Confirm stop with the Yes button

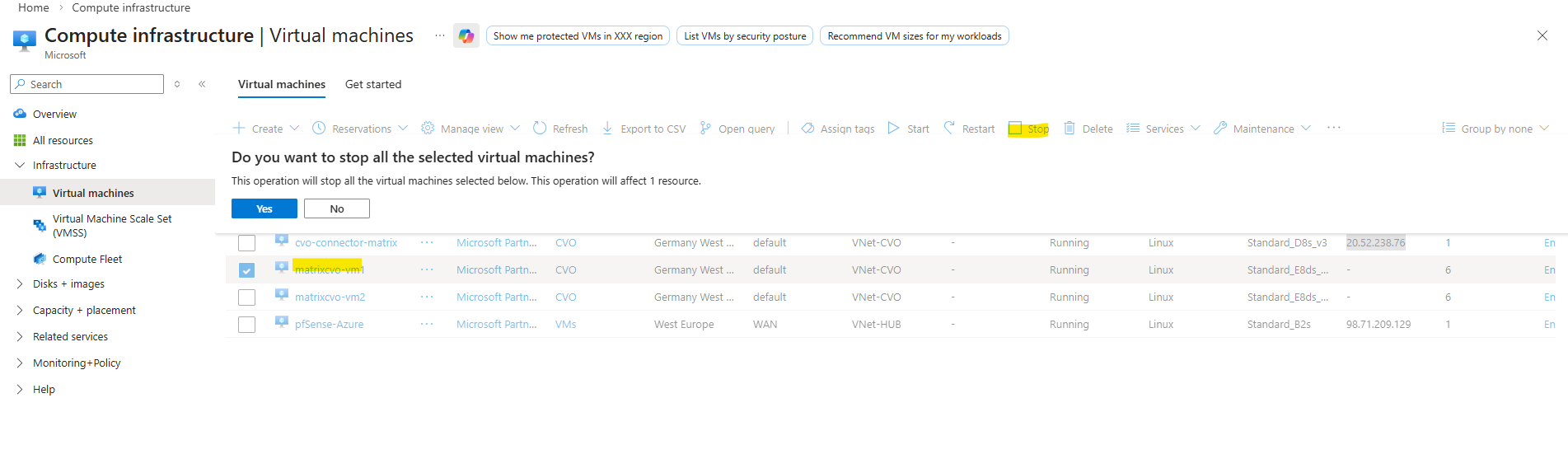tap(264, 208)
